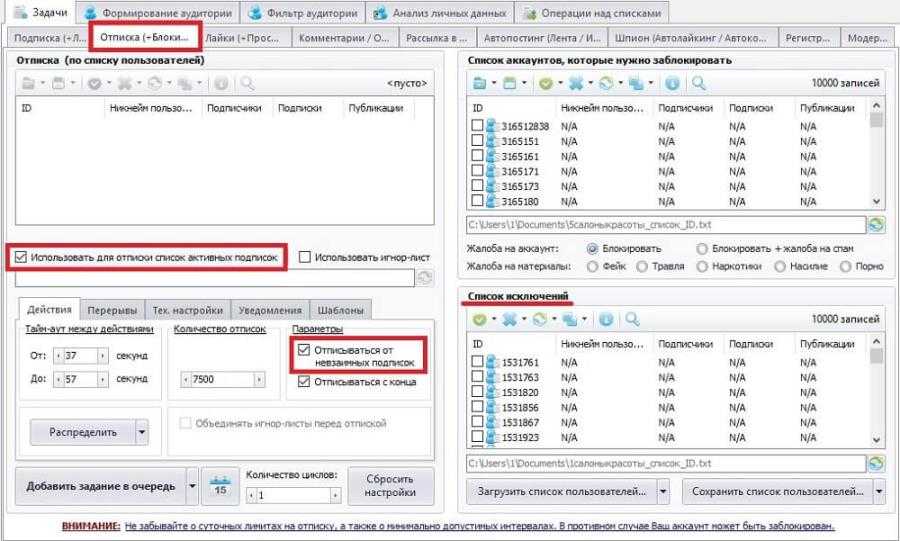Click the green checkmark icon in the exclusions toolbar
The image size is (900, 541).
pos(480,319)
